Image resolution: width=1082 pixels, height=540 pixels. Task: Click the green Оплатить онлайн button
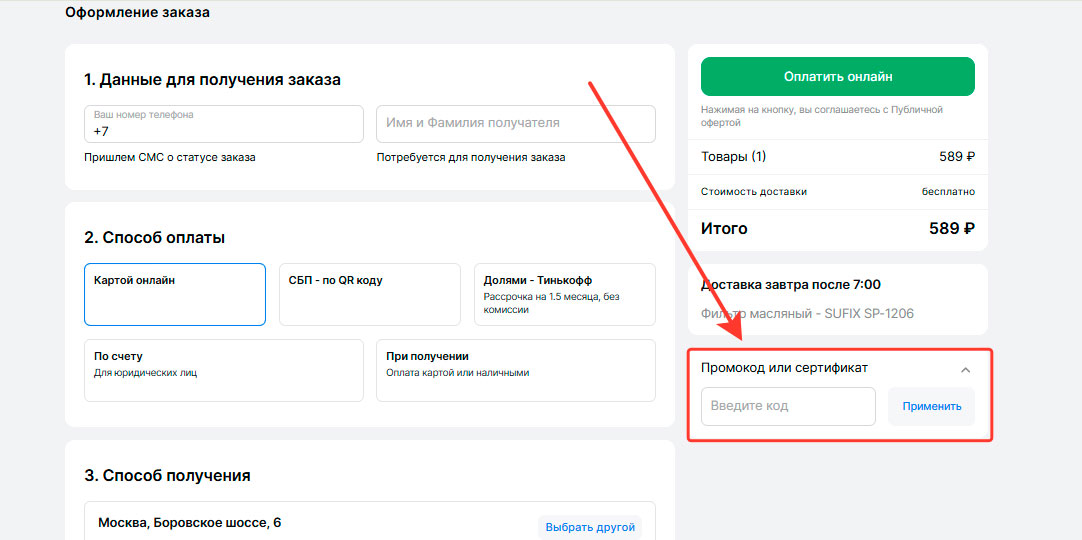(x=838, y=77)
